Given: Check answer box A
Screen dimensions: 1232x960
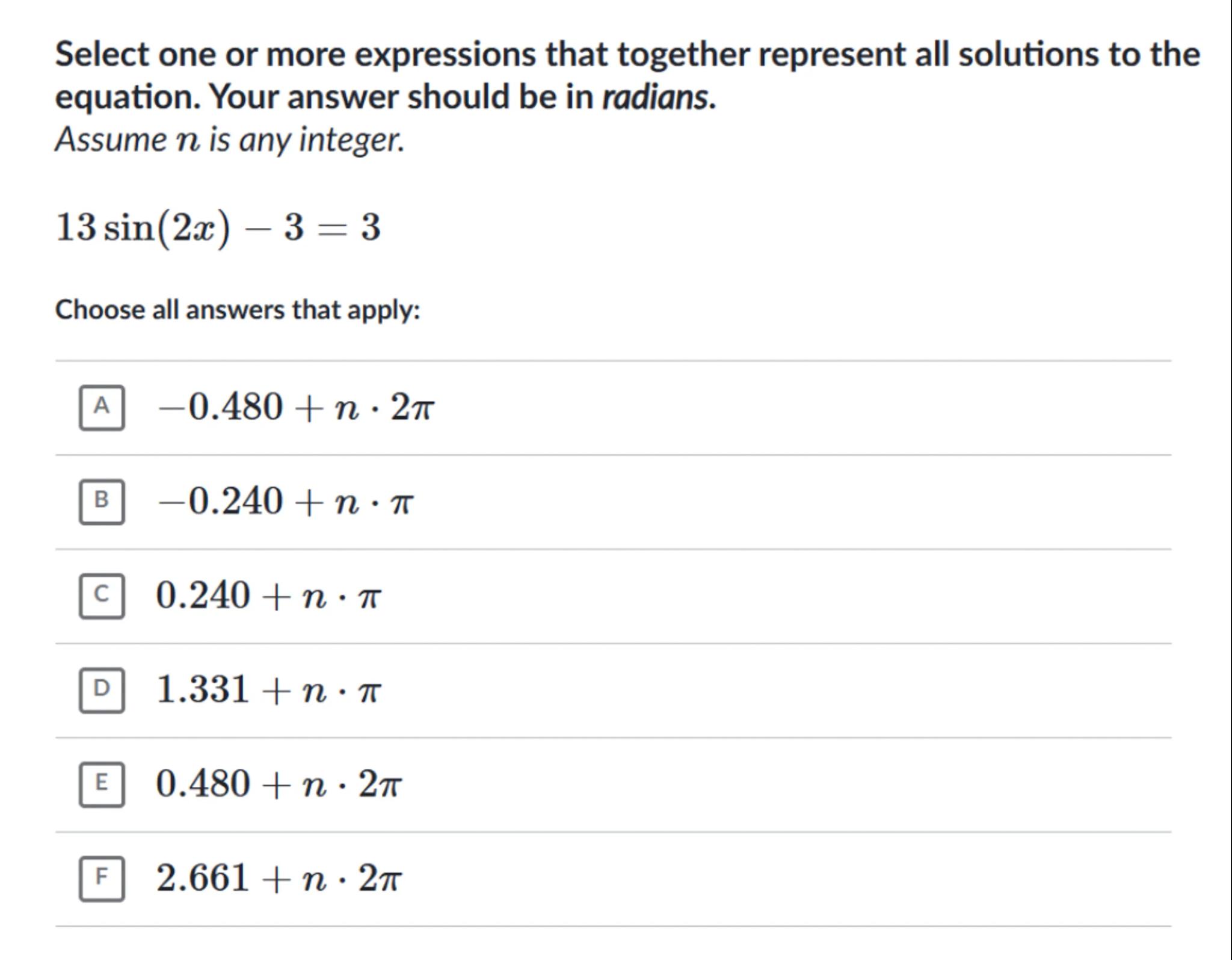Looking at the screenshot, I should tap(102, 408).
